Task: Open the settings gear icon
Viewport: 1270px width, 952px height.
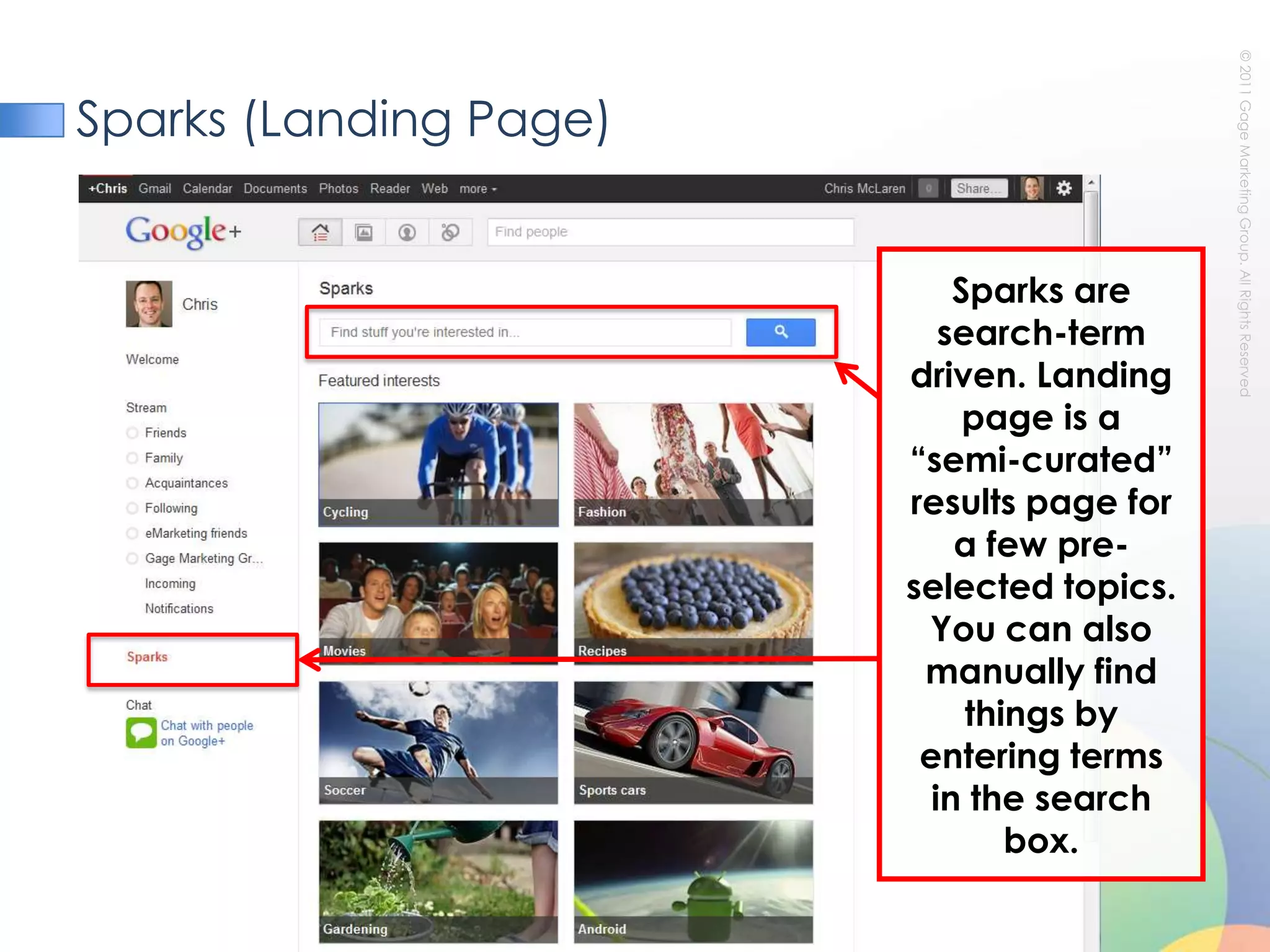Action: pos(1064,188)
